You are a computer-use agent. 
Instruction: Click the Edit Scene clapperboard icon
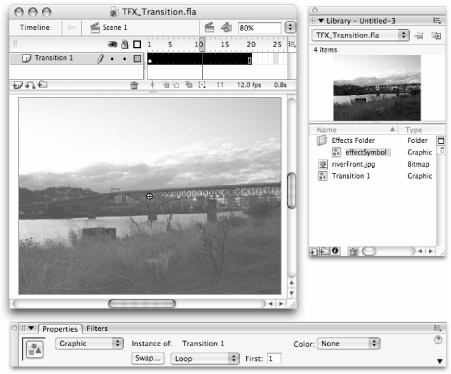(209, 27)
